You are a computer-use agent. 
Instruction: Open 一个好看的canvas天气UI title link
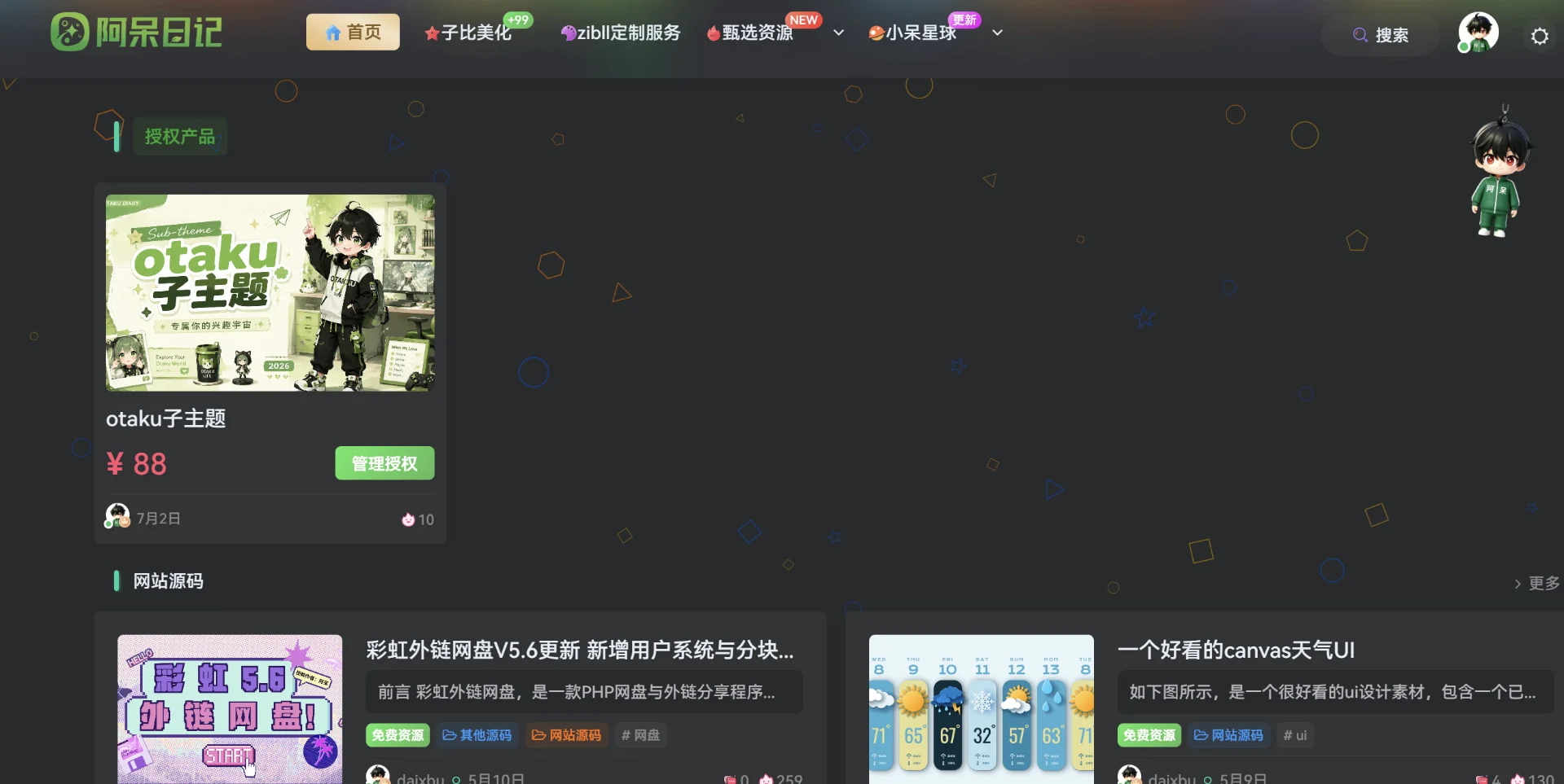tap(1237, 650)
